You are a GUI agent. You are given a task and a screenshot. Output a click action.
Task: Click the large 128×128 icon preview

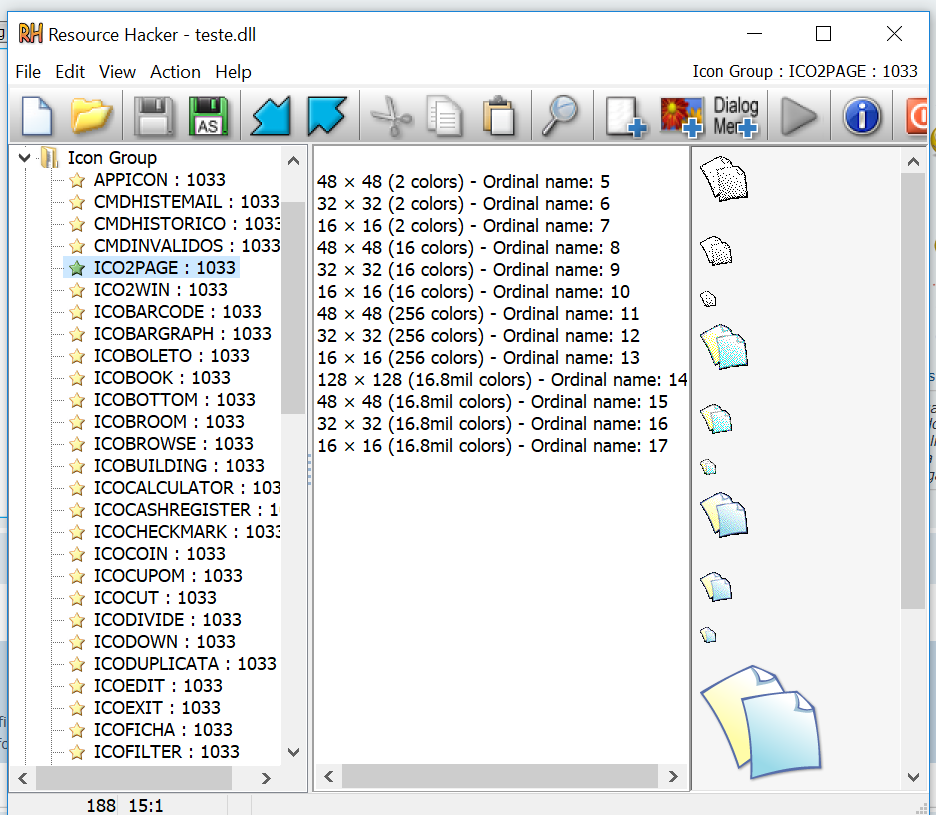tap(760, 720)
